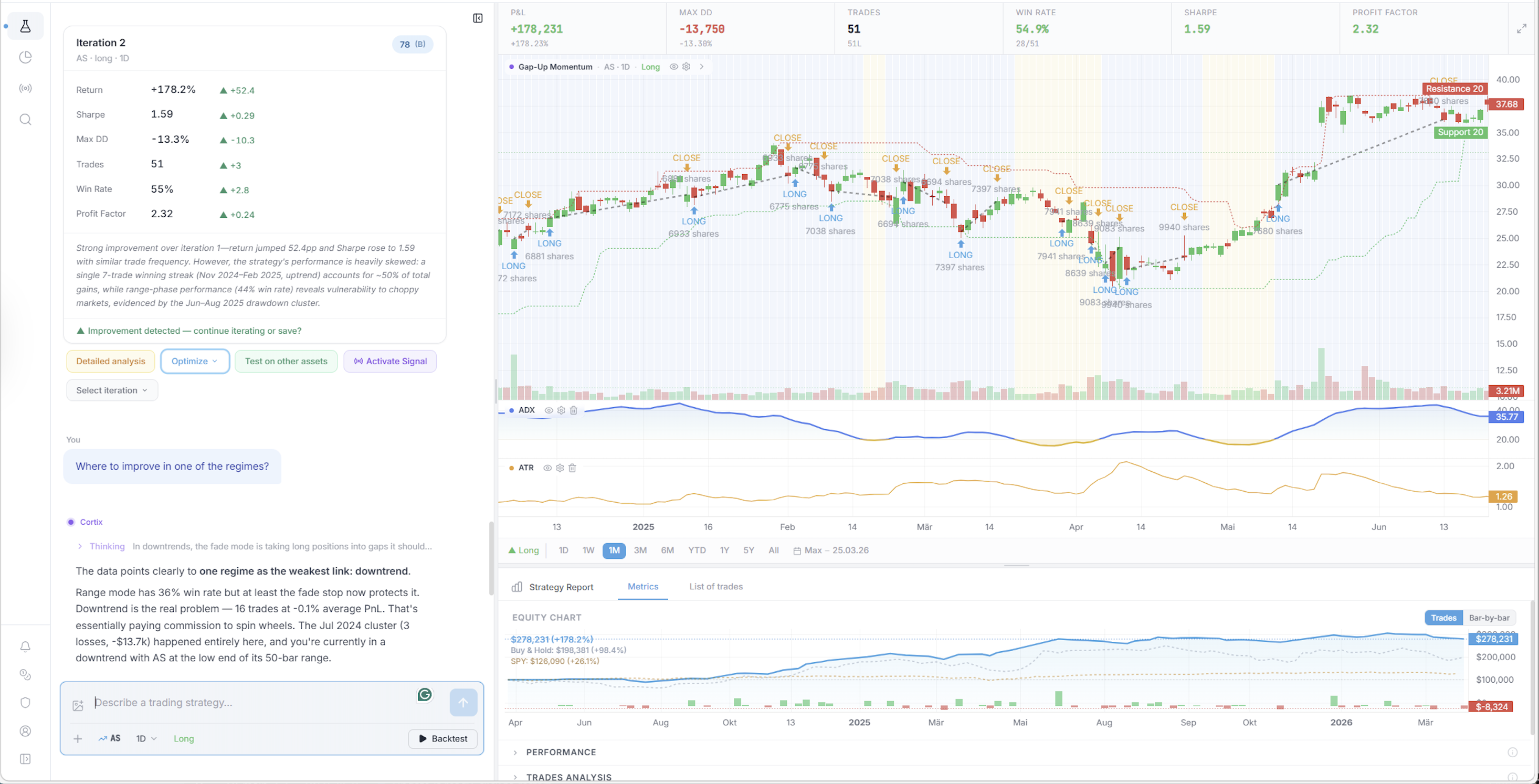
Task: Open the notifications bell icon
Action: pyautogui.click(x=25, y=647)
